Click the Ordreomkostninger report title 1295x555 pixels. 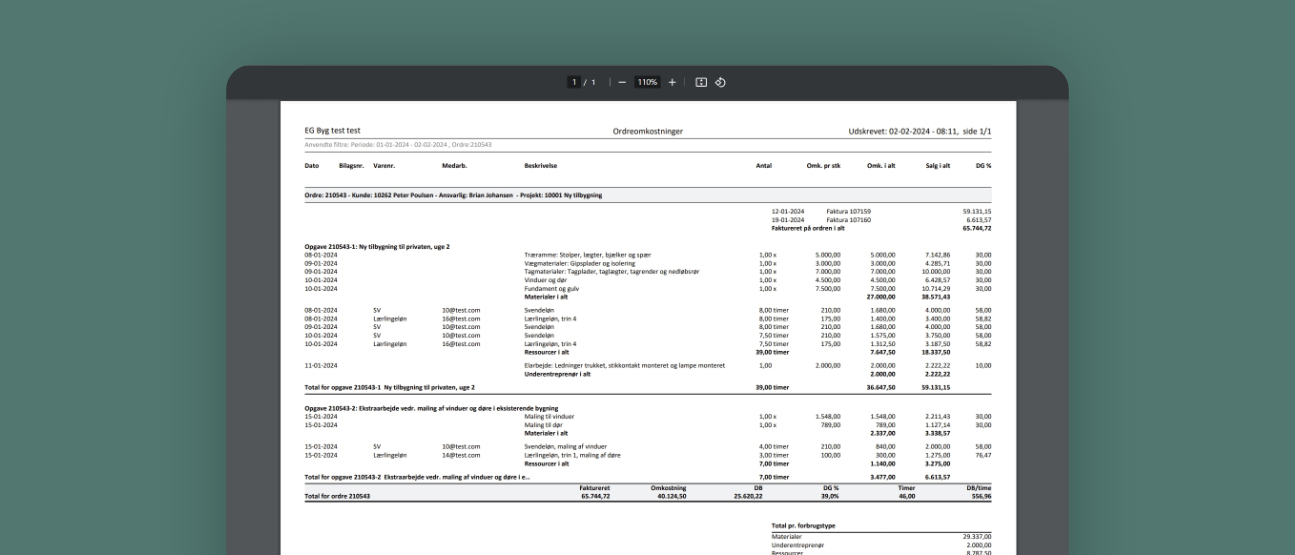point(648,131)
